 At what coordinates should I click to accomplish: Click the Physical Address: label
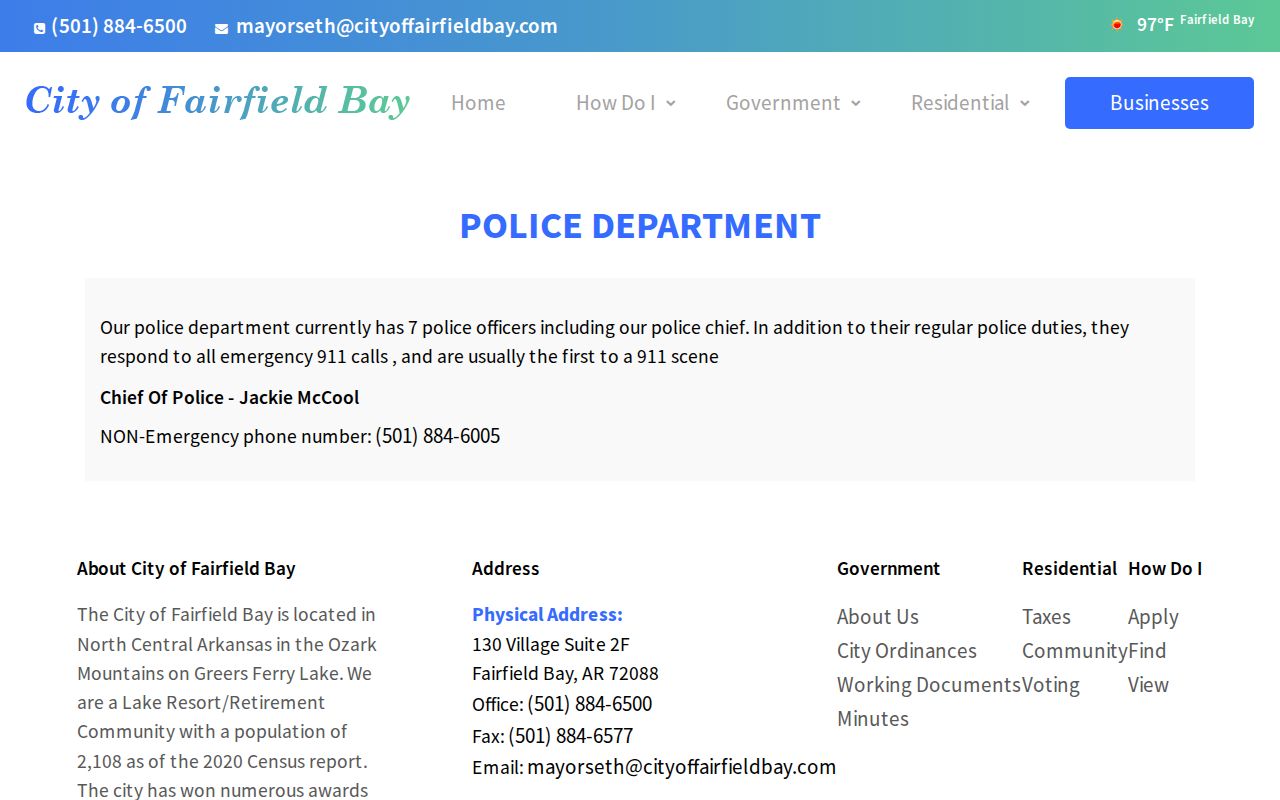pos(547,614)
